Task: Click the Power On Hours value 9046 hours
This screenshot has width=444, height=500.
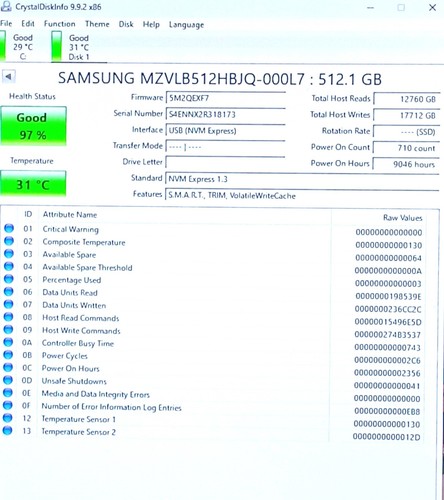Action: 406,164
